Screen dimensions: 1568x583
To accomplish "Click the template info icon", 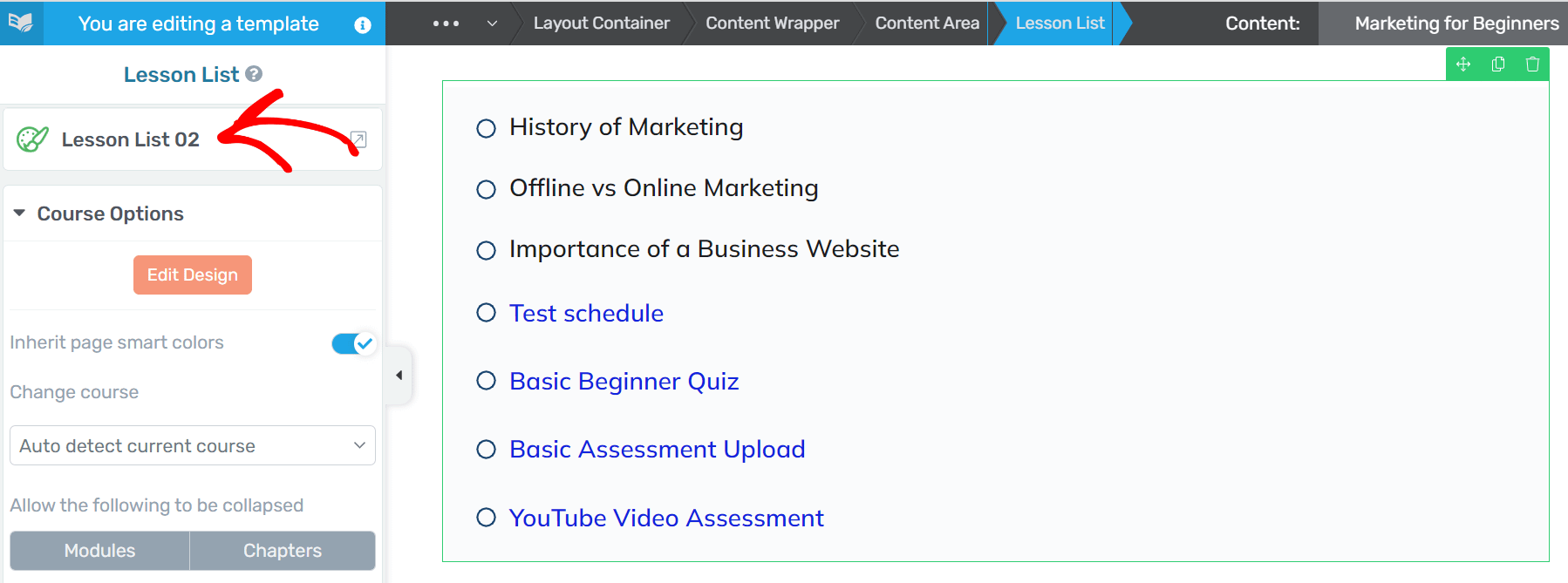I will pos(363,25).
